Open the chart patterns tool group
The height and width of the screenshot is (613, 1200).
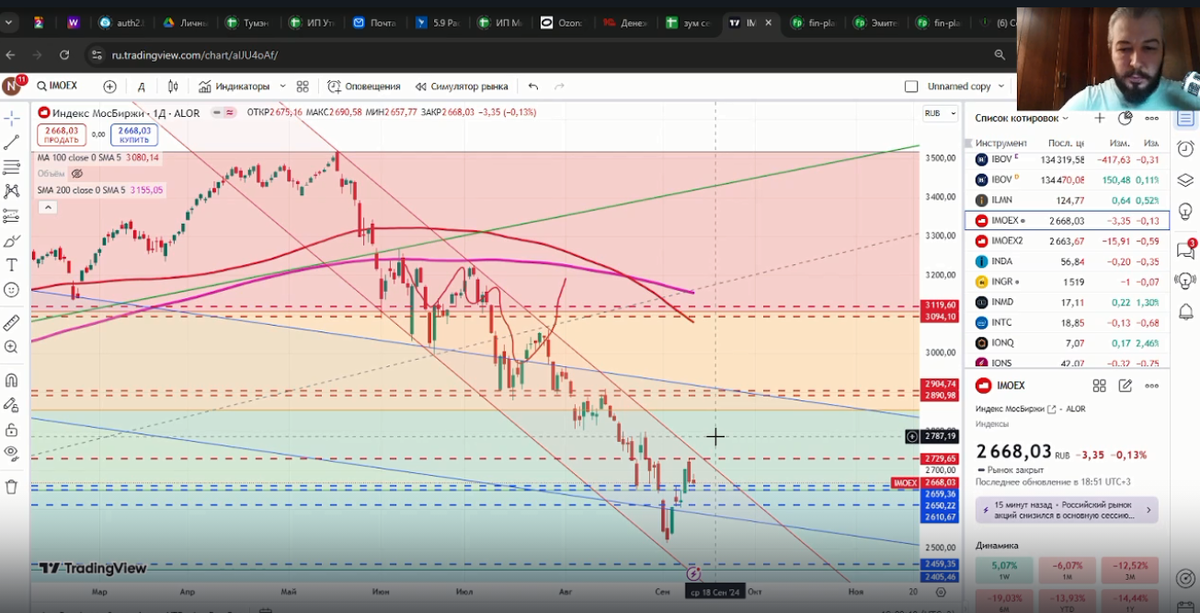click(12, 191)
